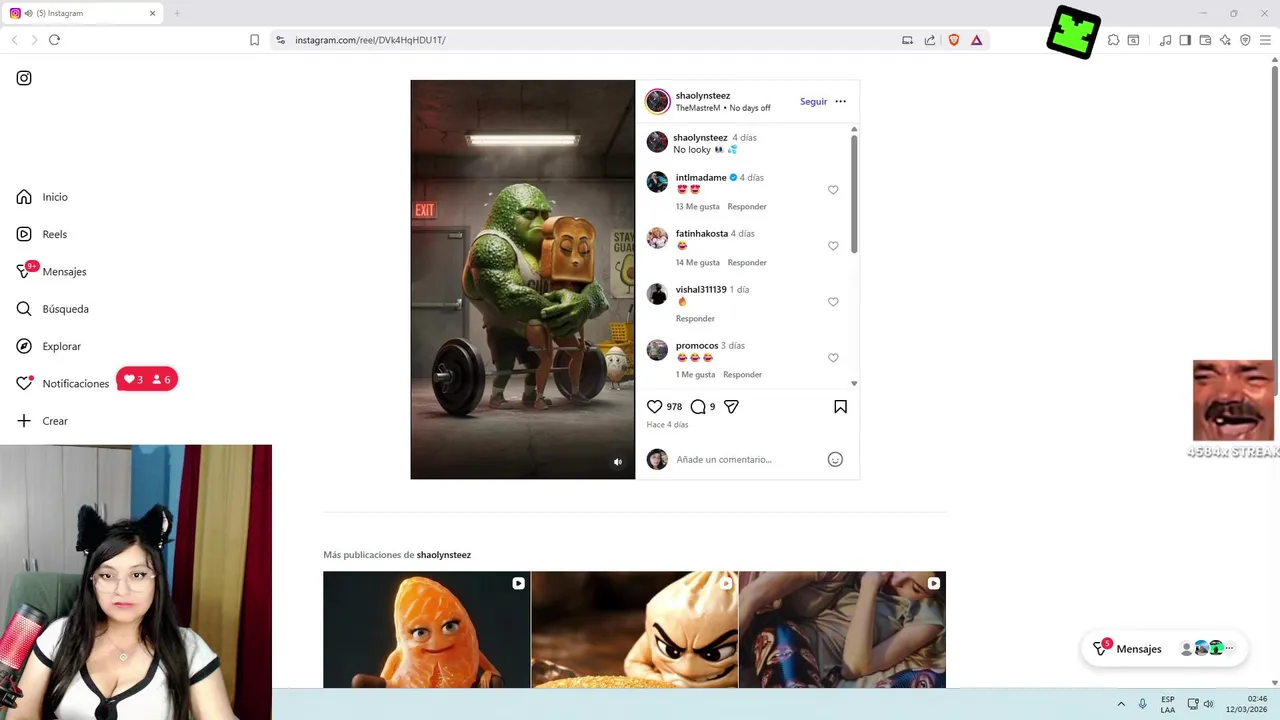Follow shaolynsteez with the Seguir button

click(x=813, y=101)
